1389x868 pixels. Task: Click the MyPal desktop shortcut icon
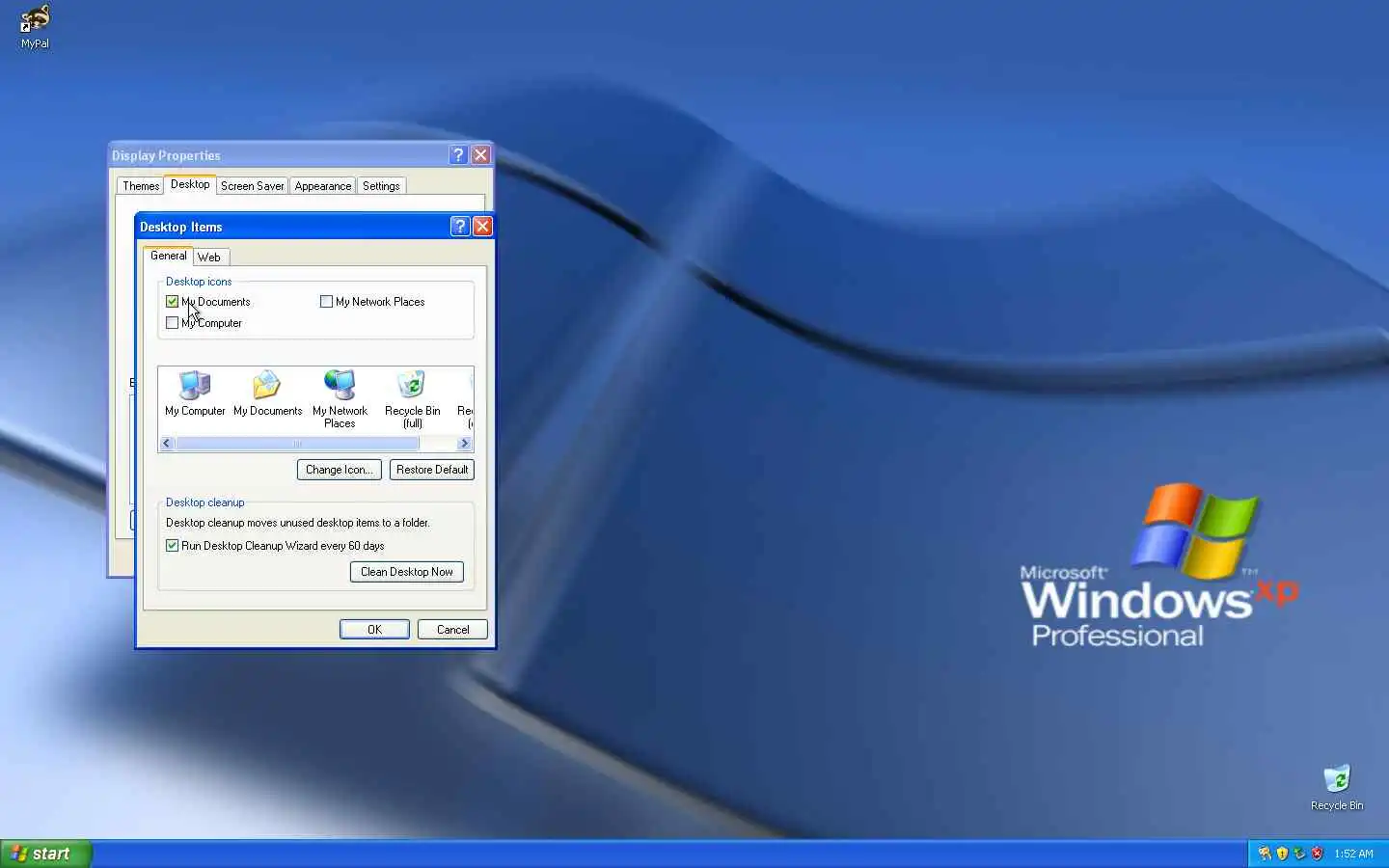pos(35,27)
